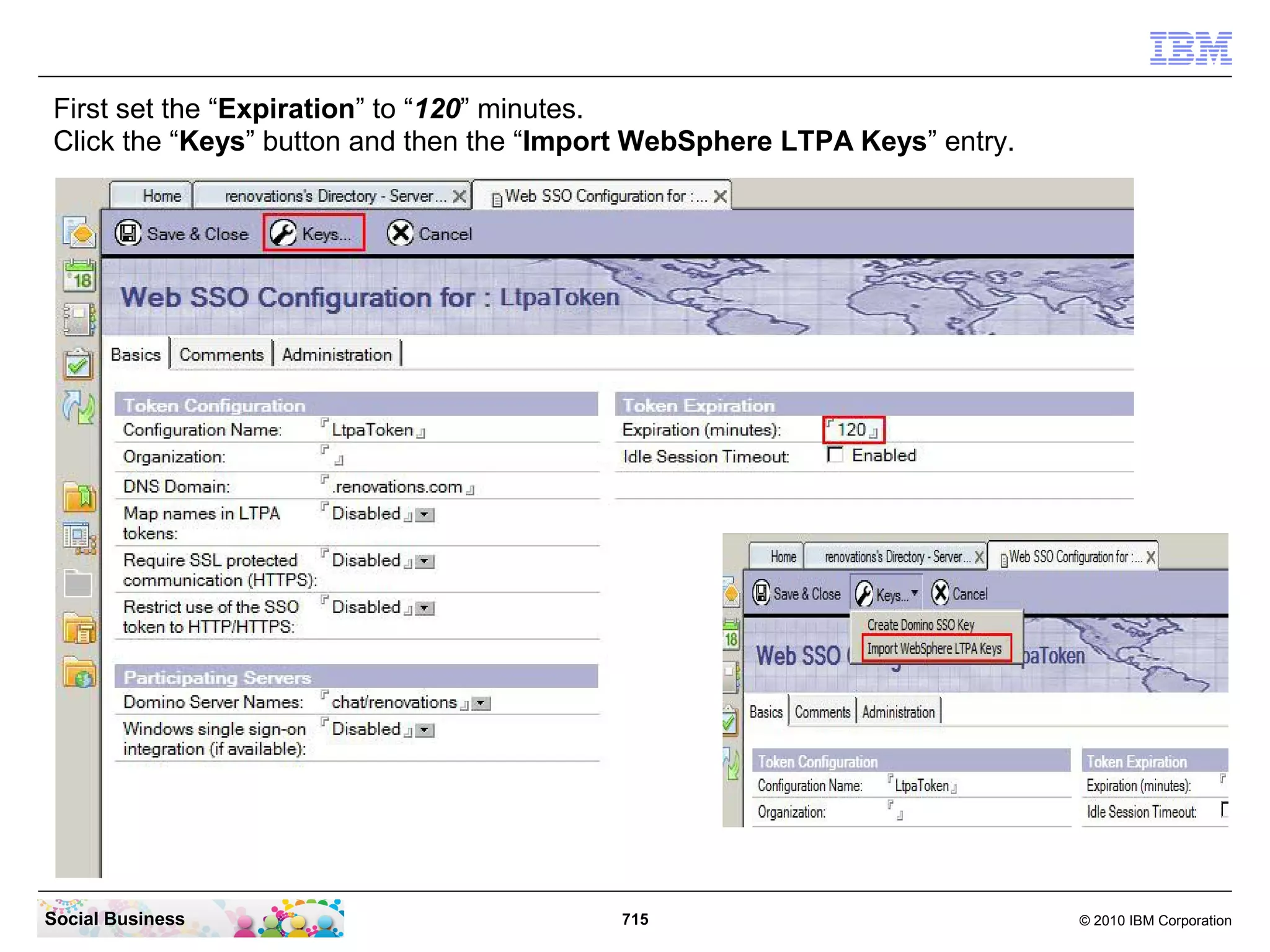Select the Comments tab

coord(221,355)
